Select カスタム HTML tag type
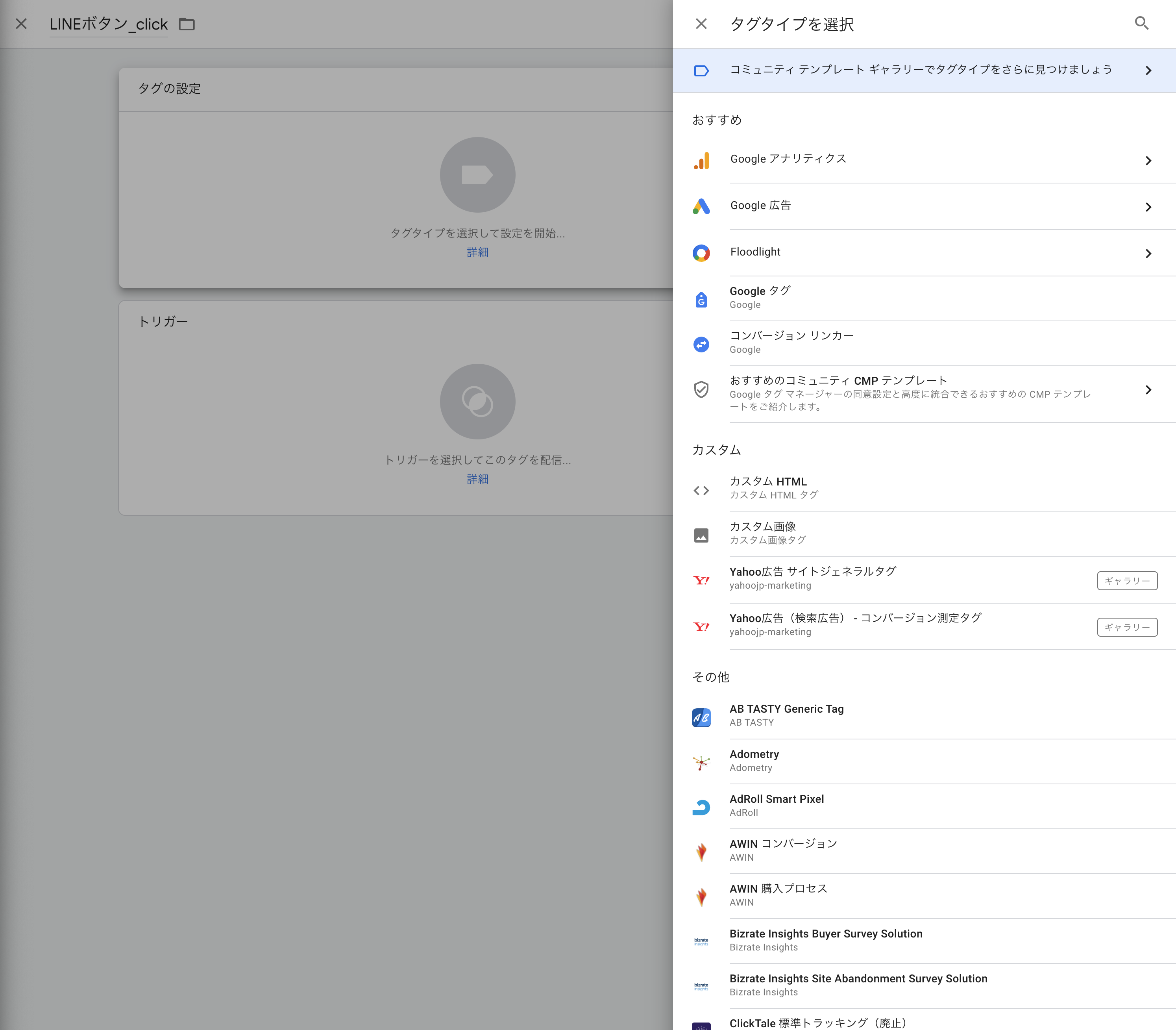1176x1030 pixels. [924, 489]
